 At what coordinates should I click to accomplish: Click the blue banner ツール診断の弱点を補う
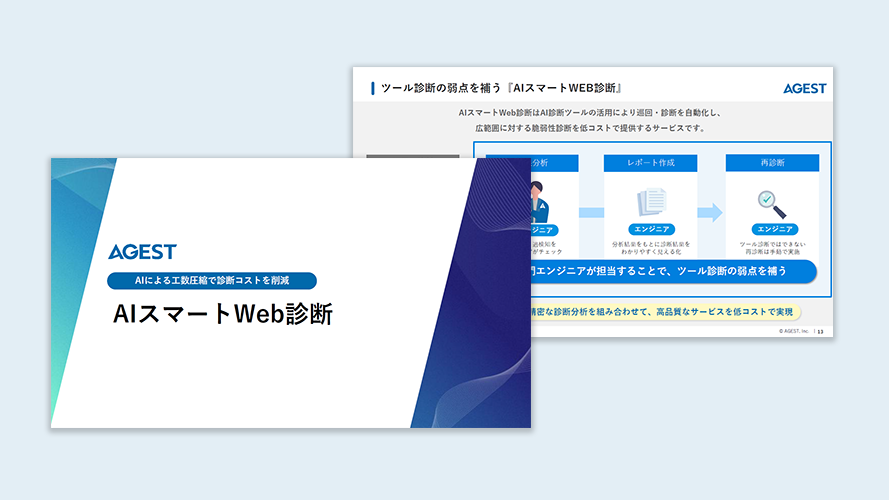[674, 271]
